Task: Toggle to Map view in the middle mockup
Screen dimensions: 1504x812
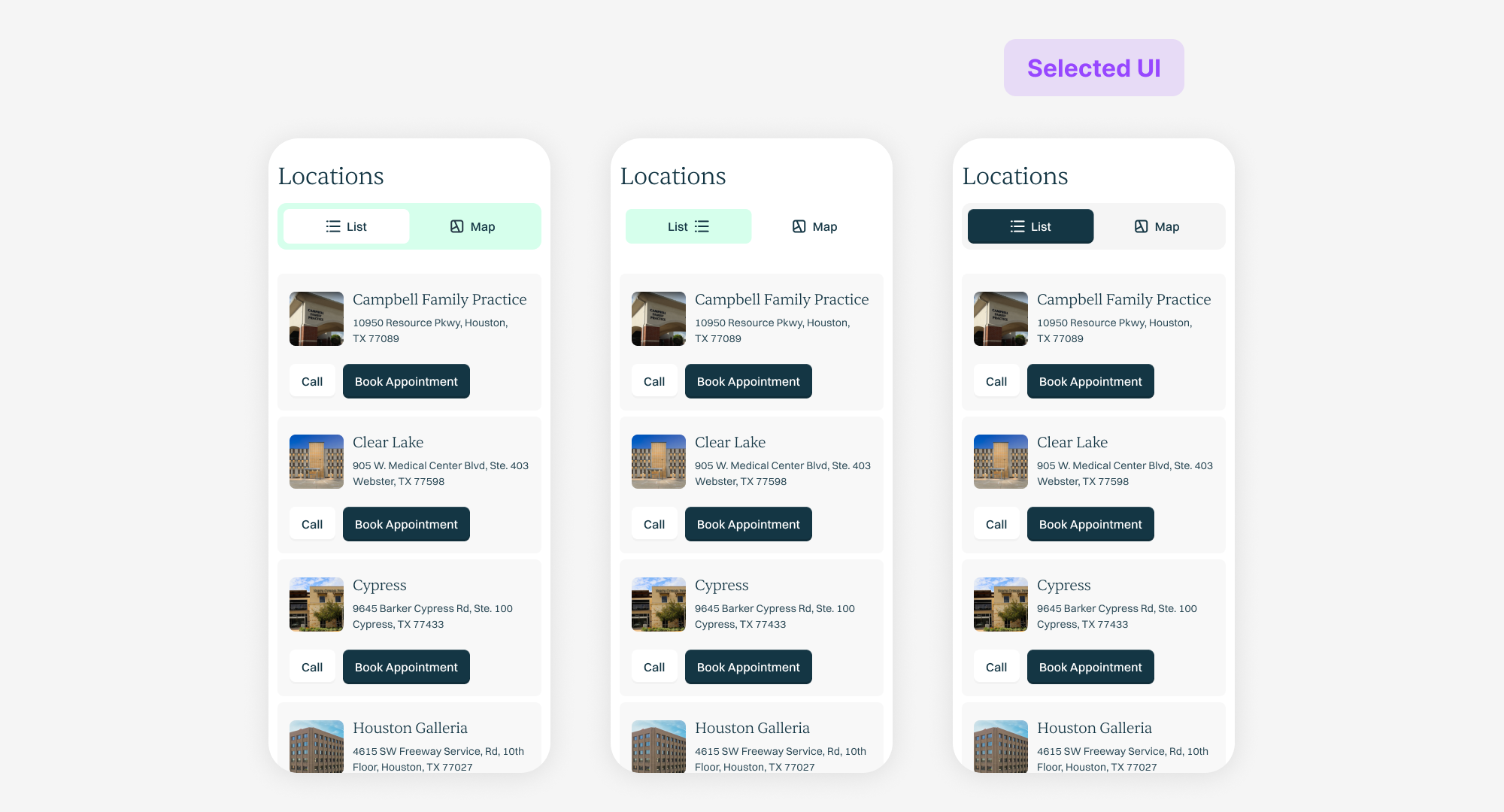Action: pyautogui.click(x=816, y=226)
